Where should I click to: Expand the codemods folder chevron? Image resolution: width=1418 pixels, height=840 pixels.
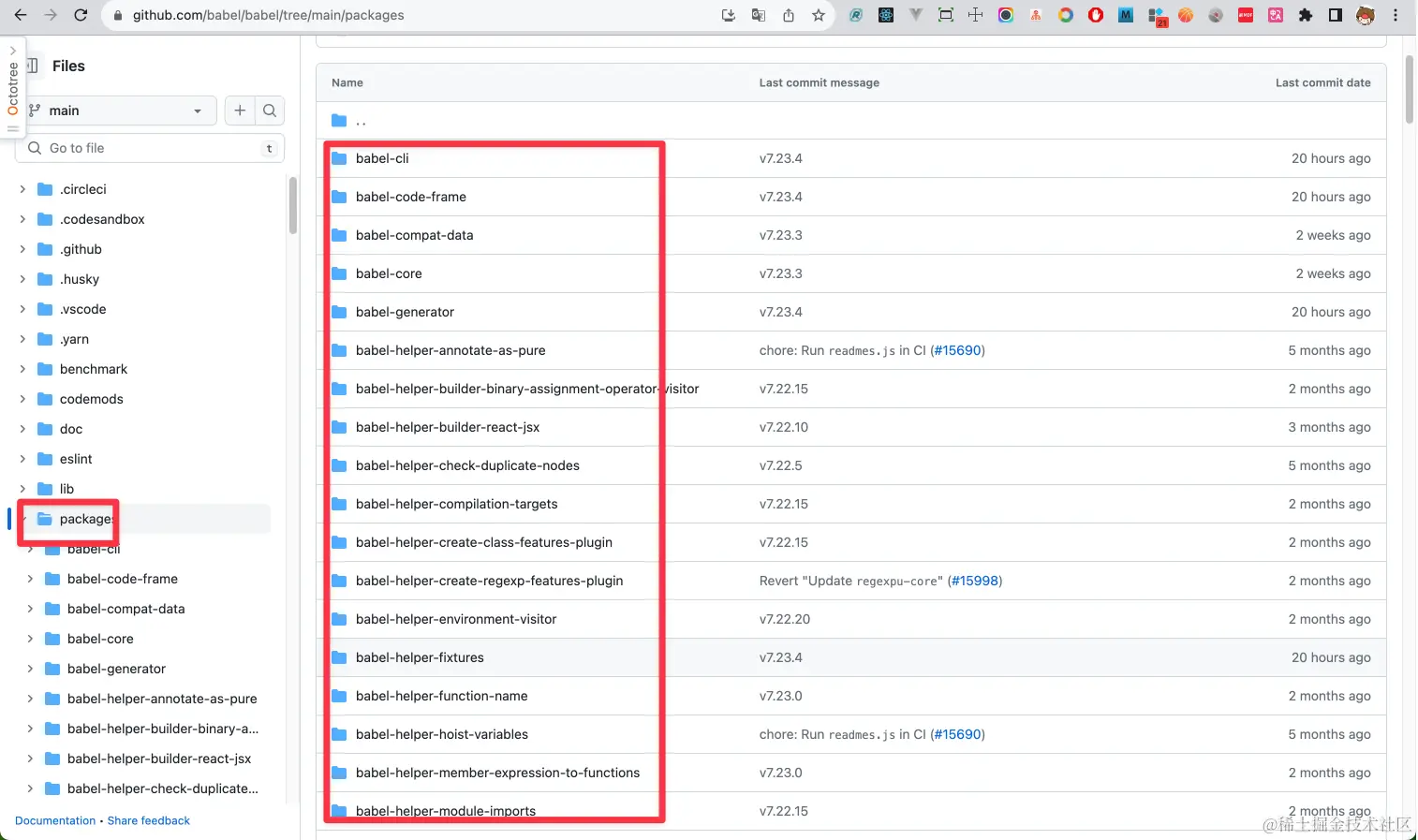pyautogui.click(x=22, y=399)
